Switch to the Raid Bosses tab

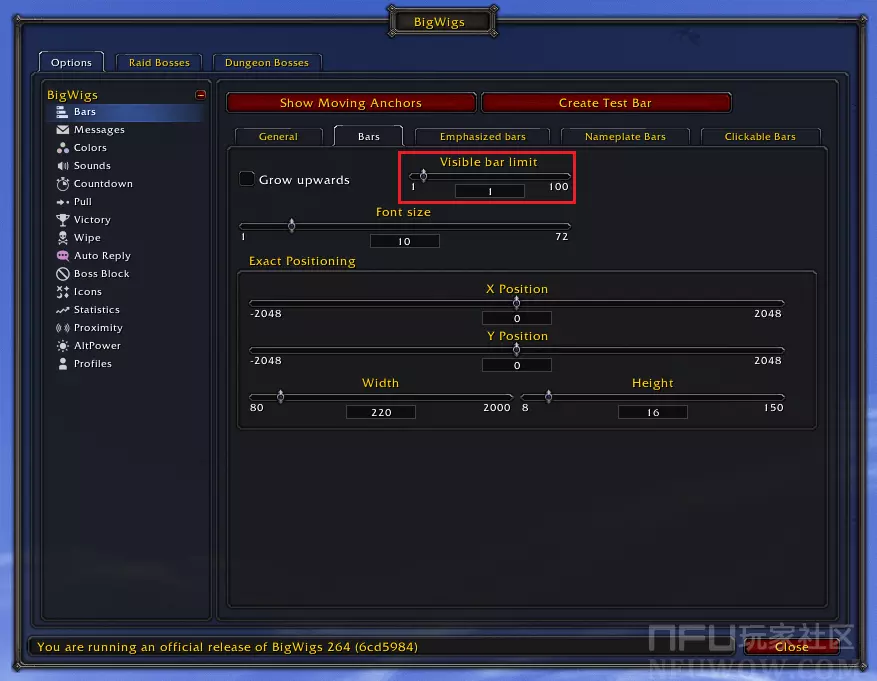click(159, 63)
